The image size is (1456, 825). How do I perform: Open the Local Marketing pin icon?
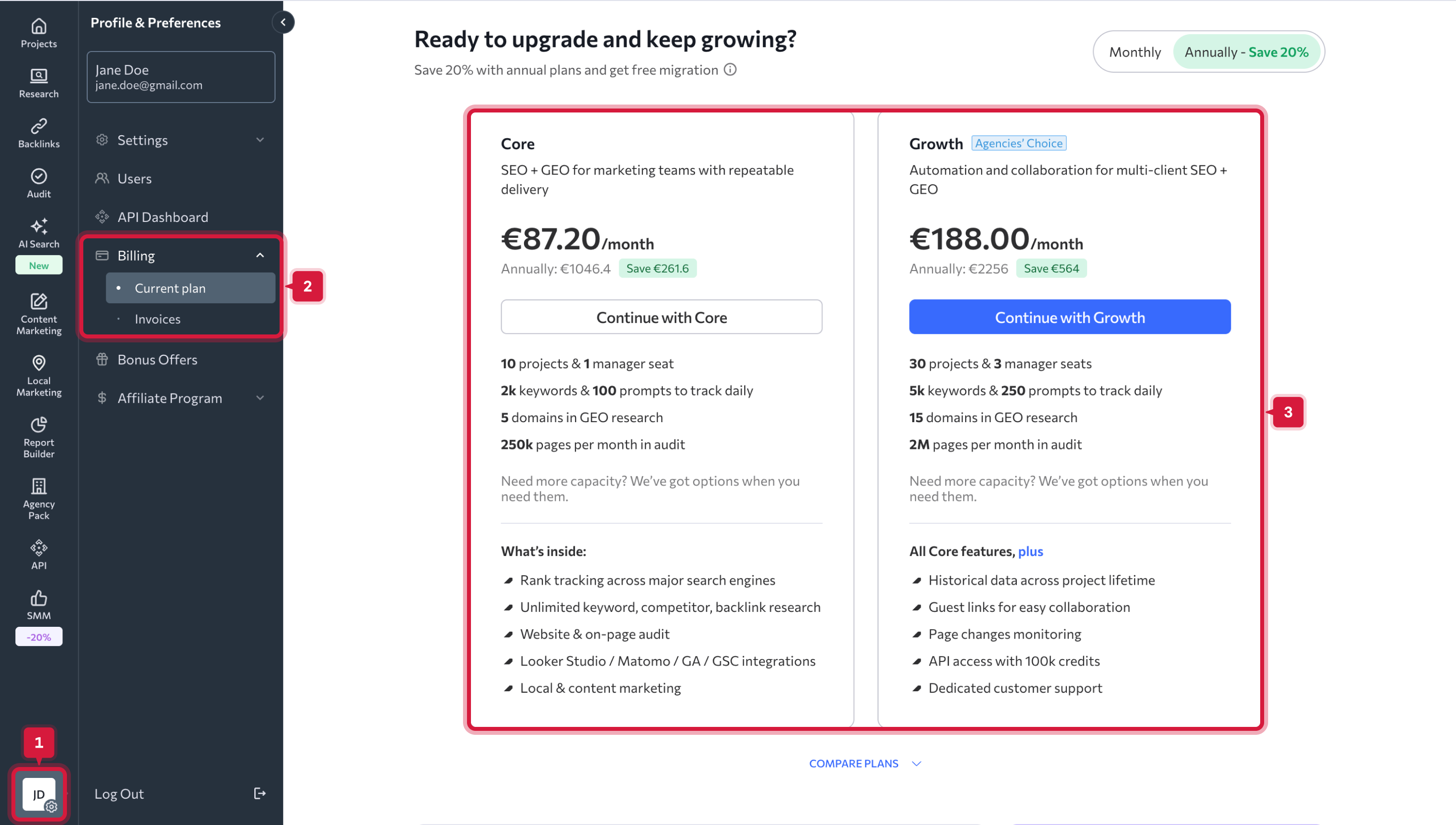39,363
